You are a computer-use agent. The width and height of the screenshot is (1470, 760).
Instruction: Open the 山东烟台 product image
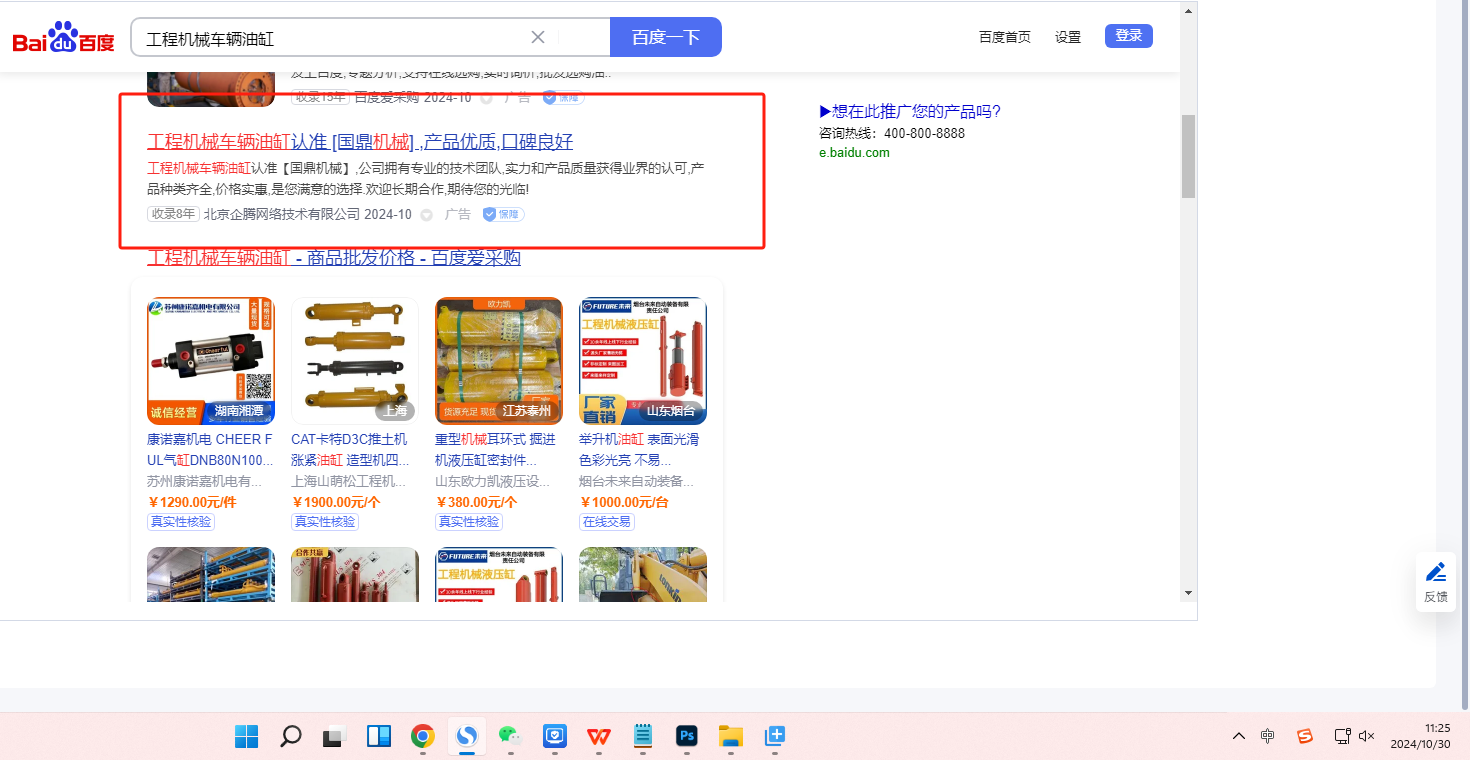tap(643, 361)
